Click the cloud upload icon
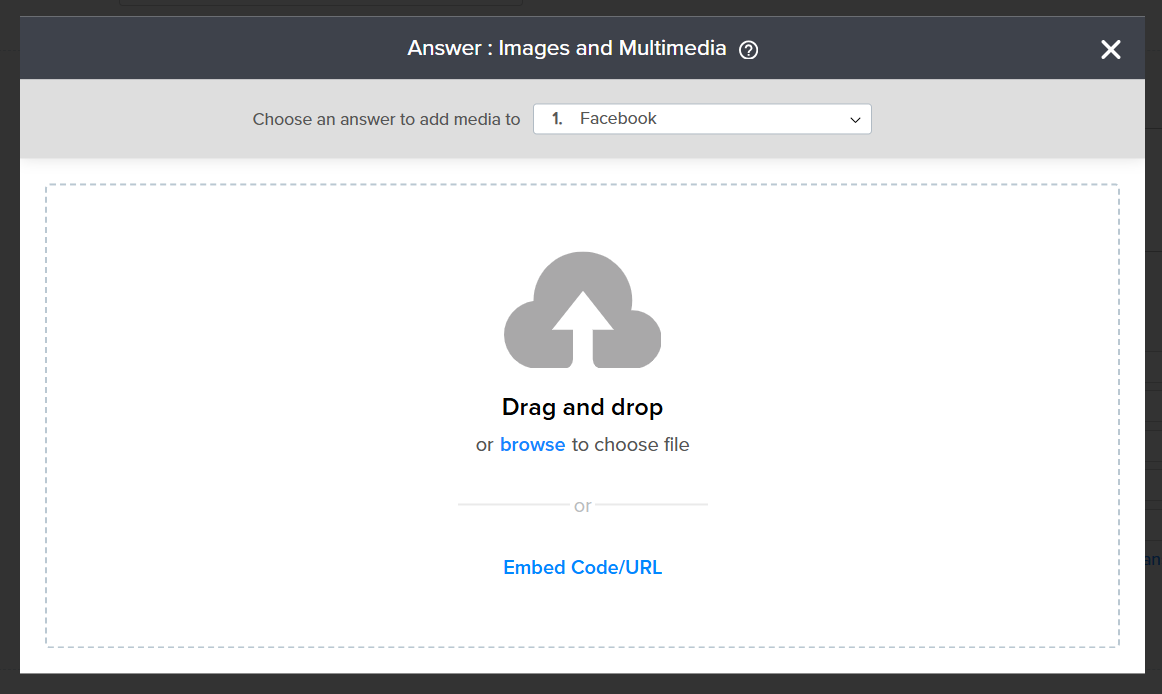This screenshot has height=694, width=1162. coord(582,310)
